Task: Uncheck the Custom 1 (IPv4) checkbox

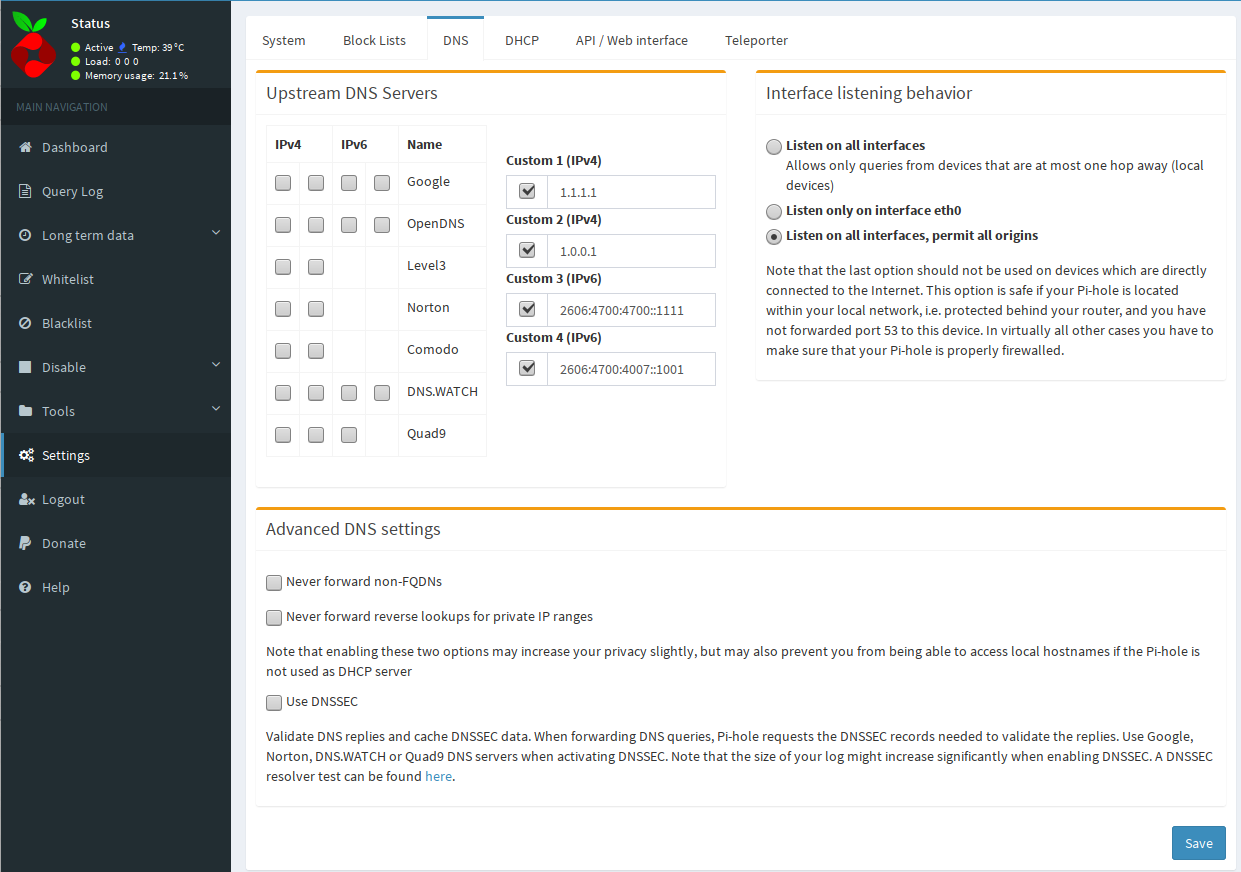Action: (x=527, y=191)
